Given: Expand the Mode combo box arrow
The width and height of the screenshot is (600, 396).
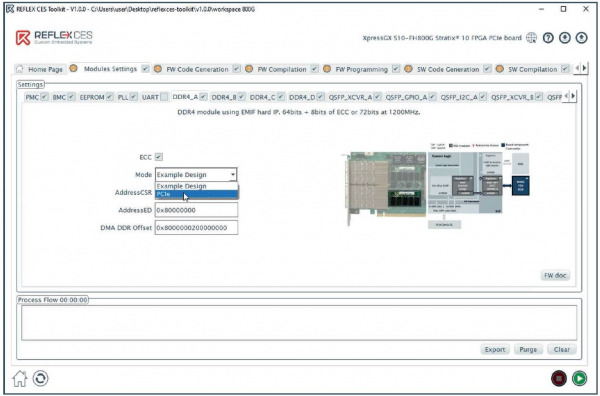Looking at the screenshot, I should 232,174.
